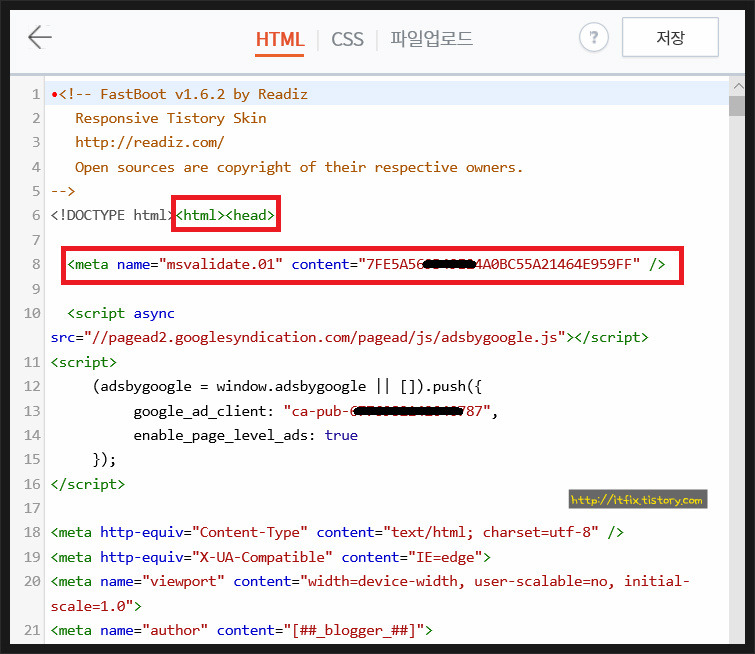Select line number 10 in the gutter
Viewport: 755px width, 654px height.
click(x=32, y=313)
